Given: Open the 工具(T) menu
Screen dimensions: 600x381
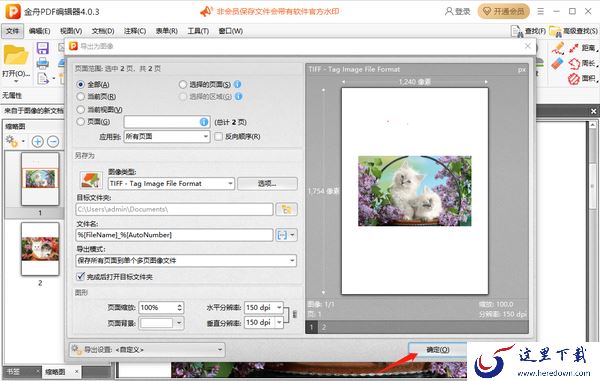Looking at the screenshot, I should pos(198,31).
